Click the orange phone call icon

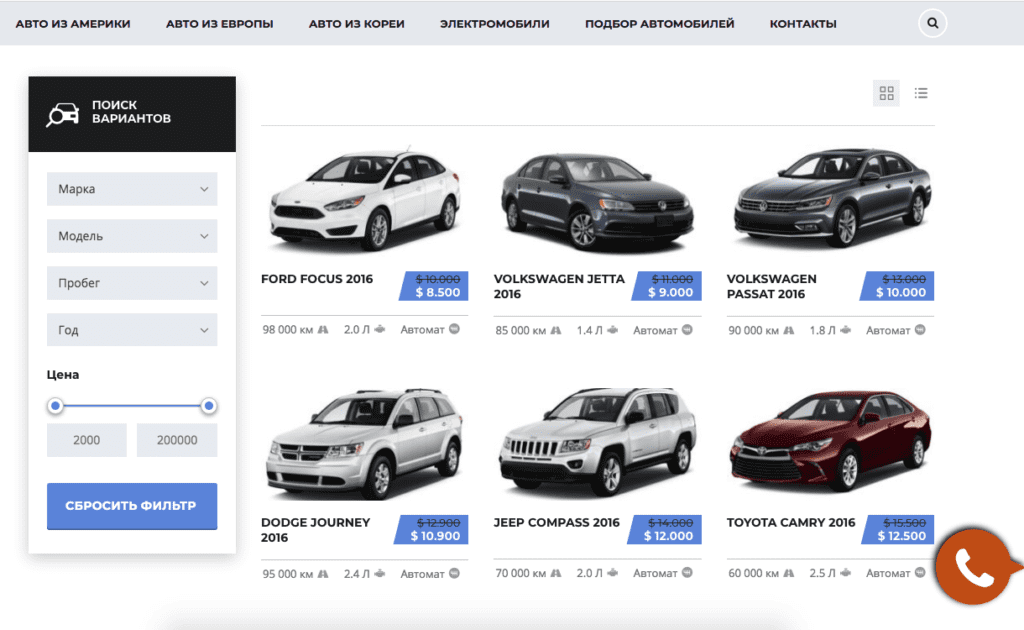coord(973,567)
